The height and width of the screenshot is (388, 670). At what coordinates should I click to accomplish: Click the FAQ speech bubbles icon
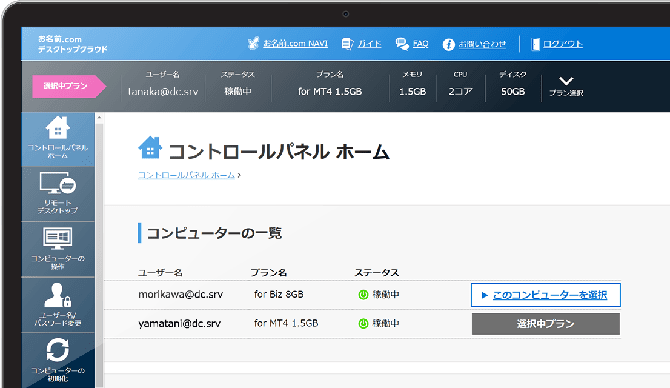pos(402,44)
